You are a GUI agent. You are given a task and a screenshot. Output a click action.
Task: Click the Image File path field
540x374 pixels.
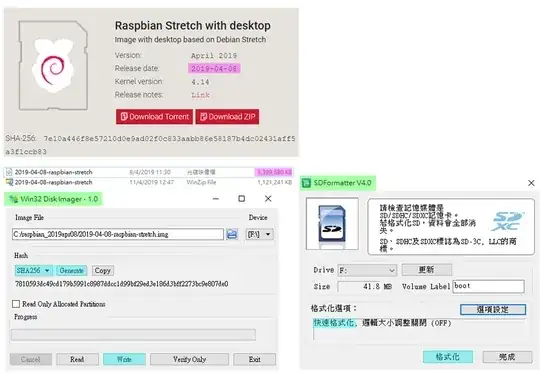(118, 234)
